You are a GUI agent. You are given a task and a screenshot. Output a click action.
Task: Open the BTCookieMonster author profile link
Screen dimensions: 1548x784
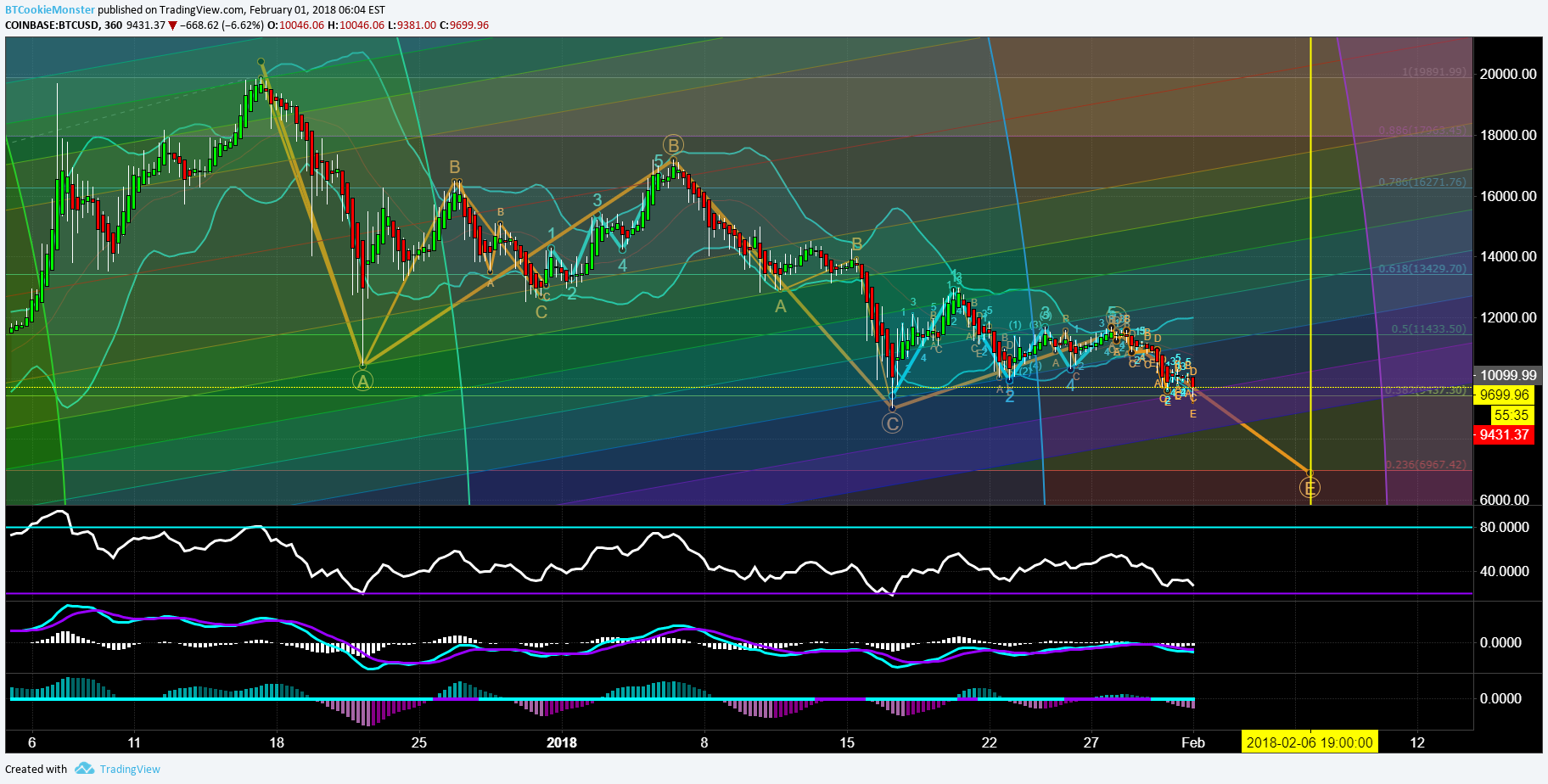point(50,10)
